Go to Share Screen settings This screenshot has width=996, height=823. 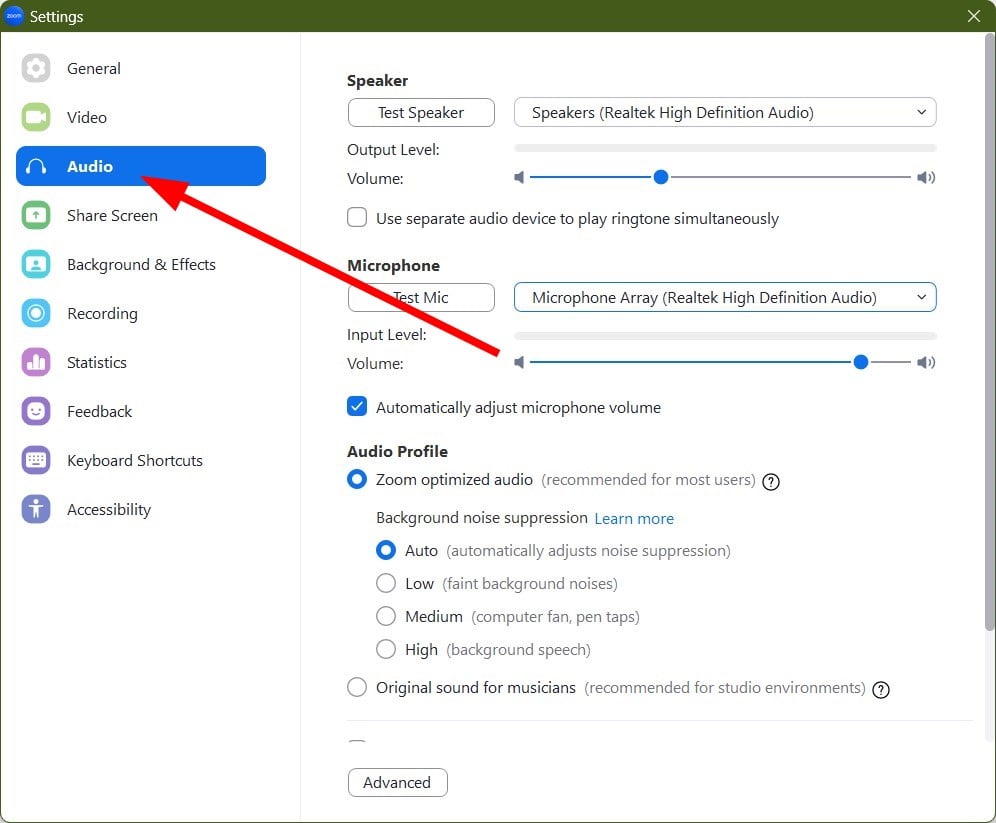coord(140,215)
